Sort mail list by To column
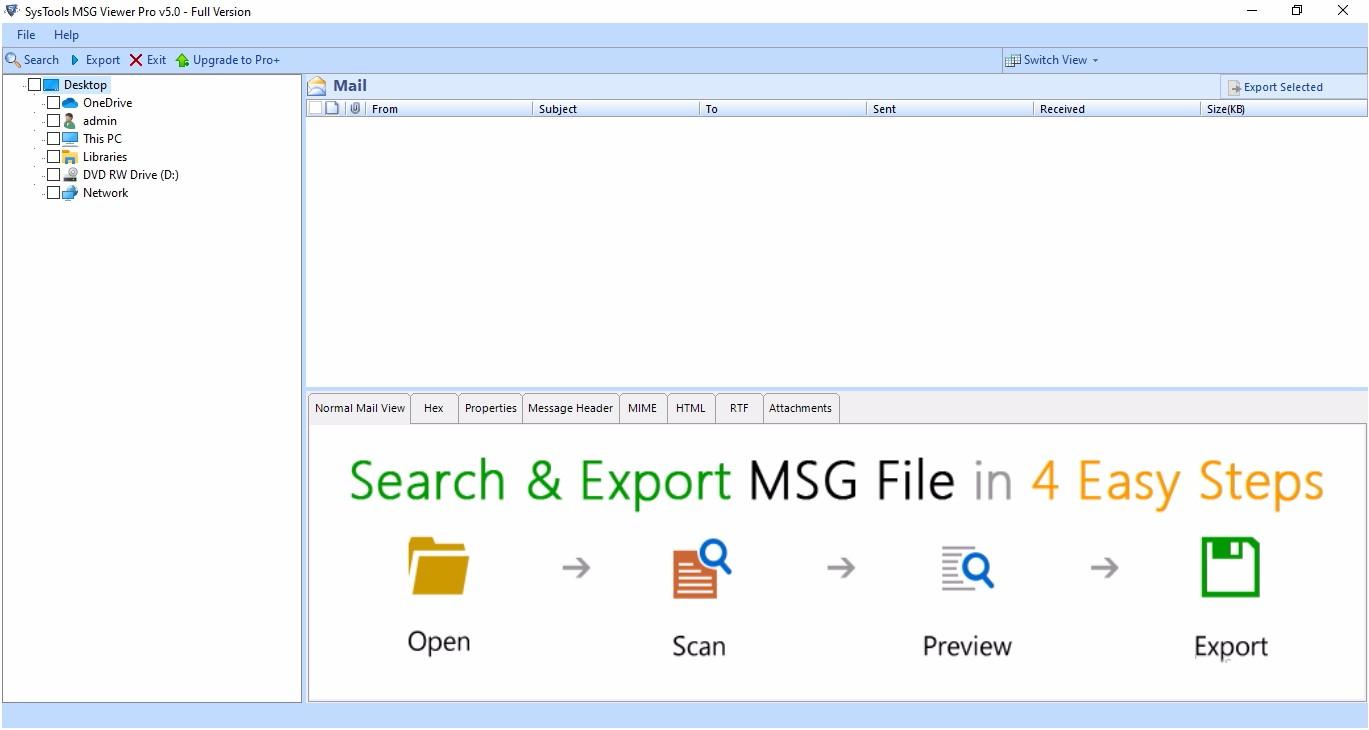The height and width of the screenshot is (730, 1369). click(x=783, y=109)
